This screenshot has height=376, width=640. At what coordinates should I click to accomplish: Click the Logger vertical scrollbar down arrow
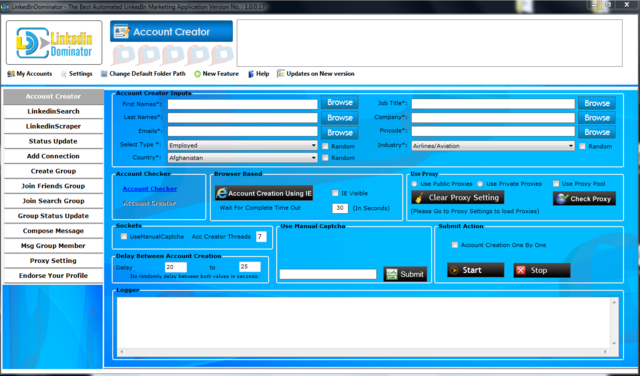pos(614,344)
